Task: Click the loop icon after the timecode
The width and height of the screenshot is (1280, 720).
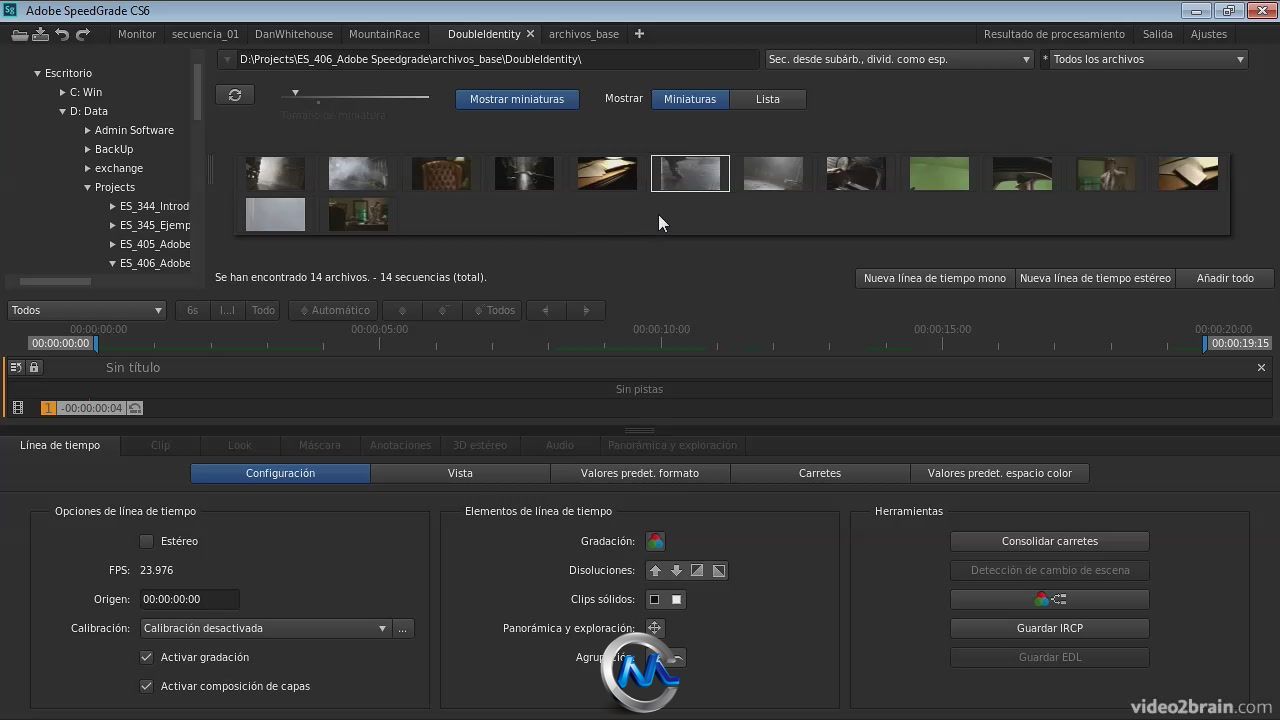Action: (x=135, y=408)
